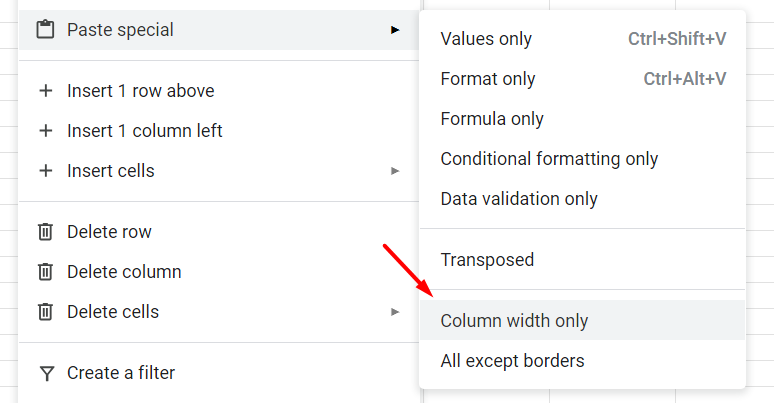774x403 pixels.
Task: Select Format only from the submenu
Action: tap(488, 79)
